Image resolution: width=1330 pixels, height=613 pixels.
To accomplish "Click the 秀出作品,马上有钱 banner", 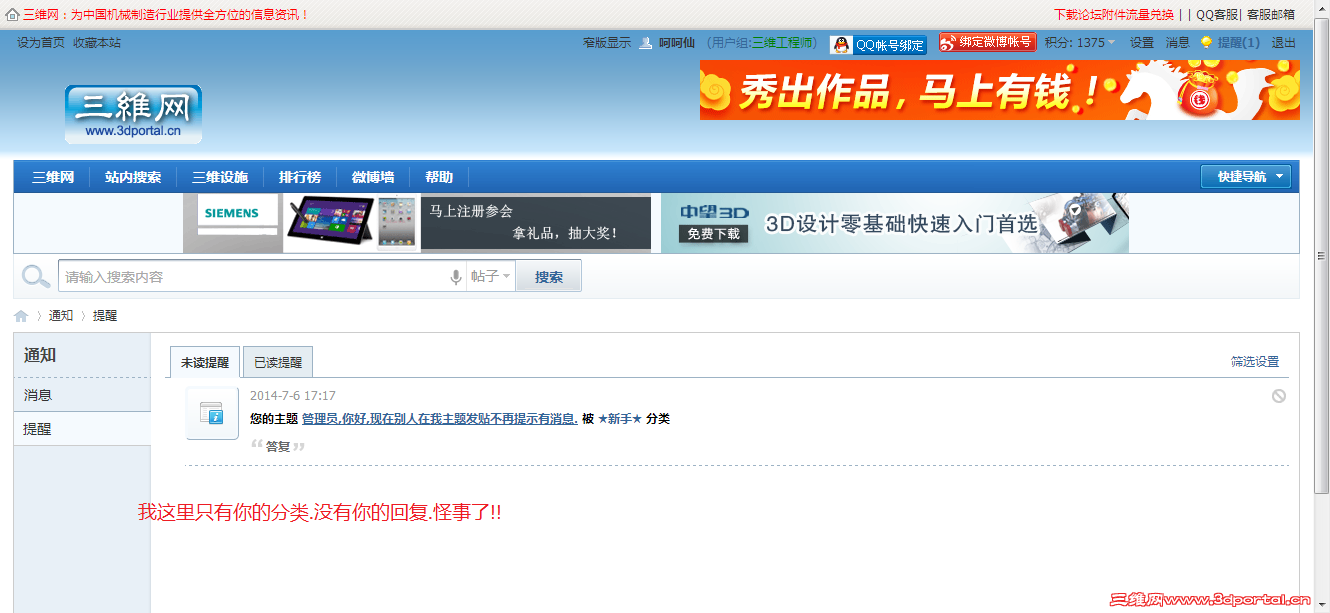I will tap(1000, 90).
